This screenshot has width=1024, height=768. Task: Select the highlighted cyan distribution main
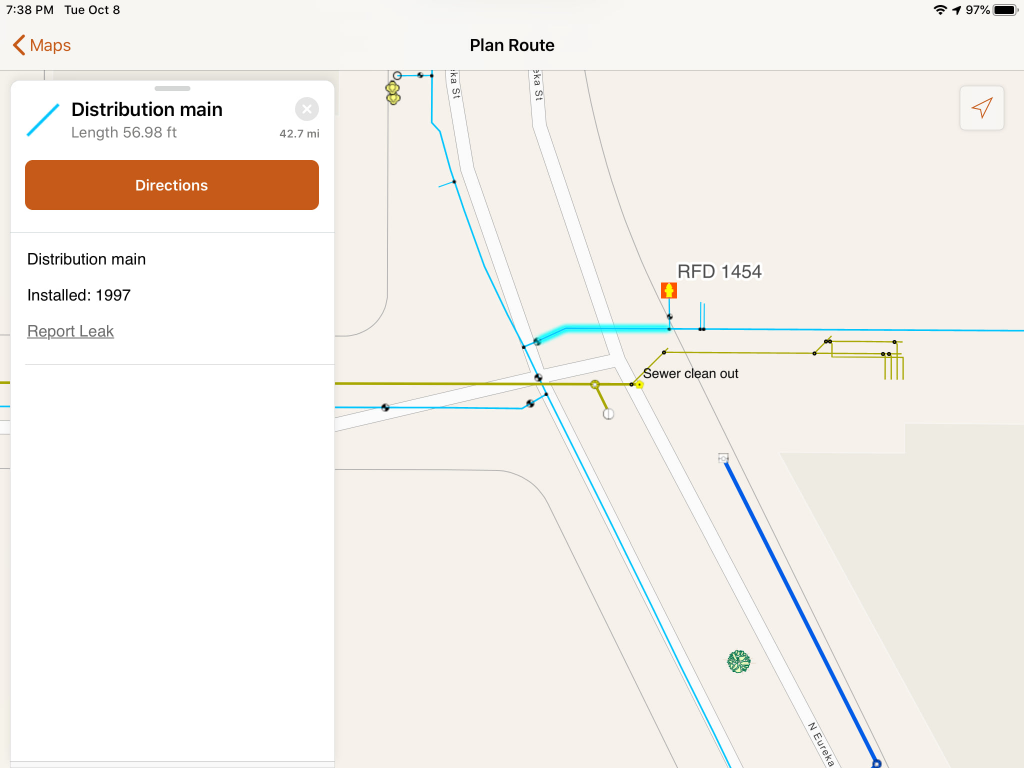[600, 329]
